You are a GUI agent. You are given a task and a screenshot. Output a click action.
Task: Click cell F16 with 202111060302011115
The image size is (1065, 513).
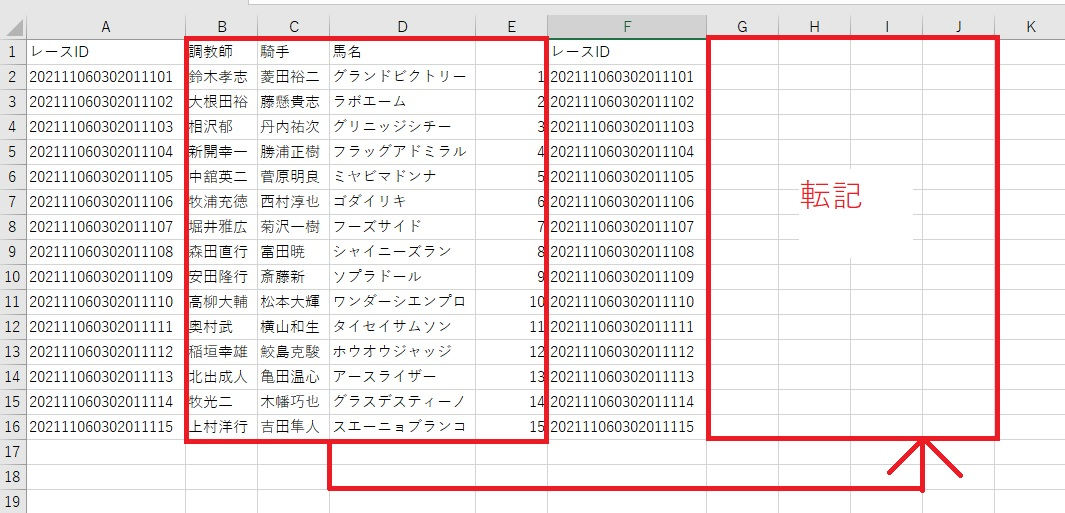[627, 427]
